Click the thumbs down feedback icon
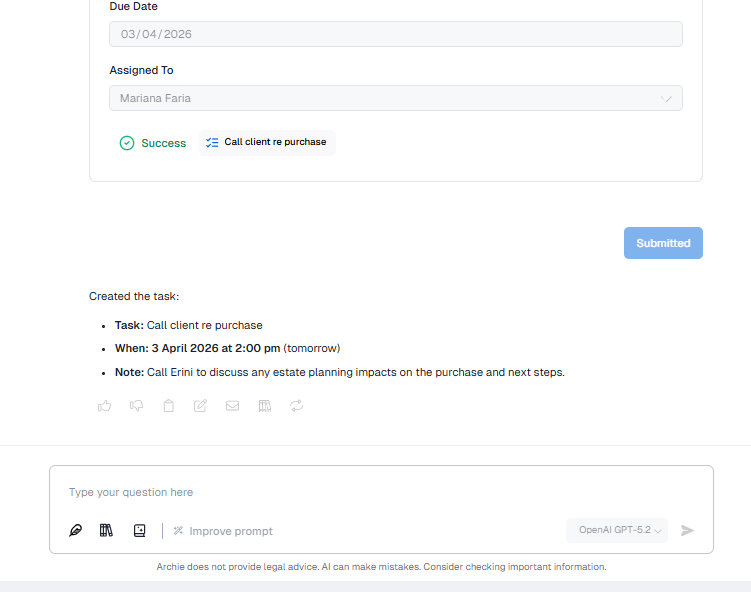The height and width of the screenshot is (592, 751). pos(136,406)
